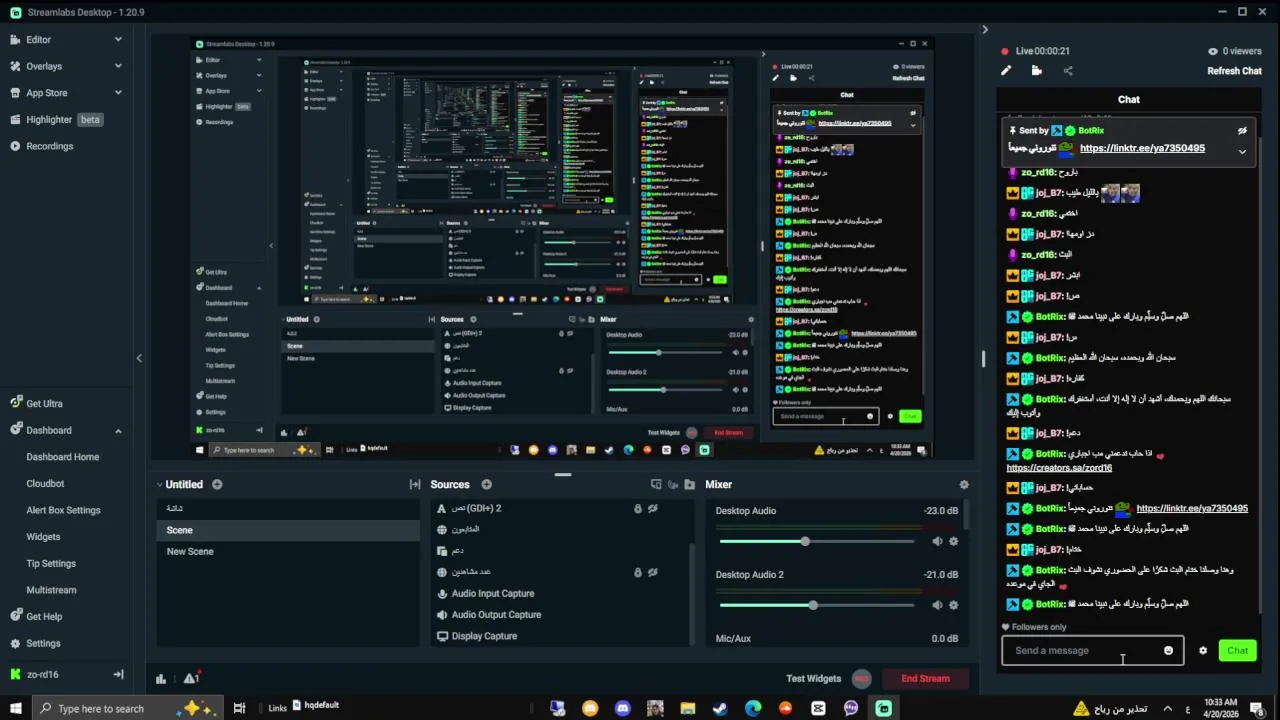The height and width of the screenshot is (720, 1280).
Task: Add a new source with the plus icon
Action: (x=487, y=485)
